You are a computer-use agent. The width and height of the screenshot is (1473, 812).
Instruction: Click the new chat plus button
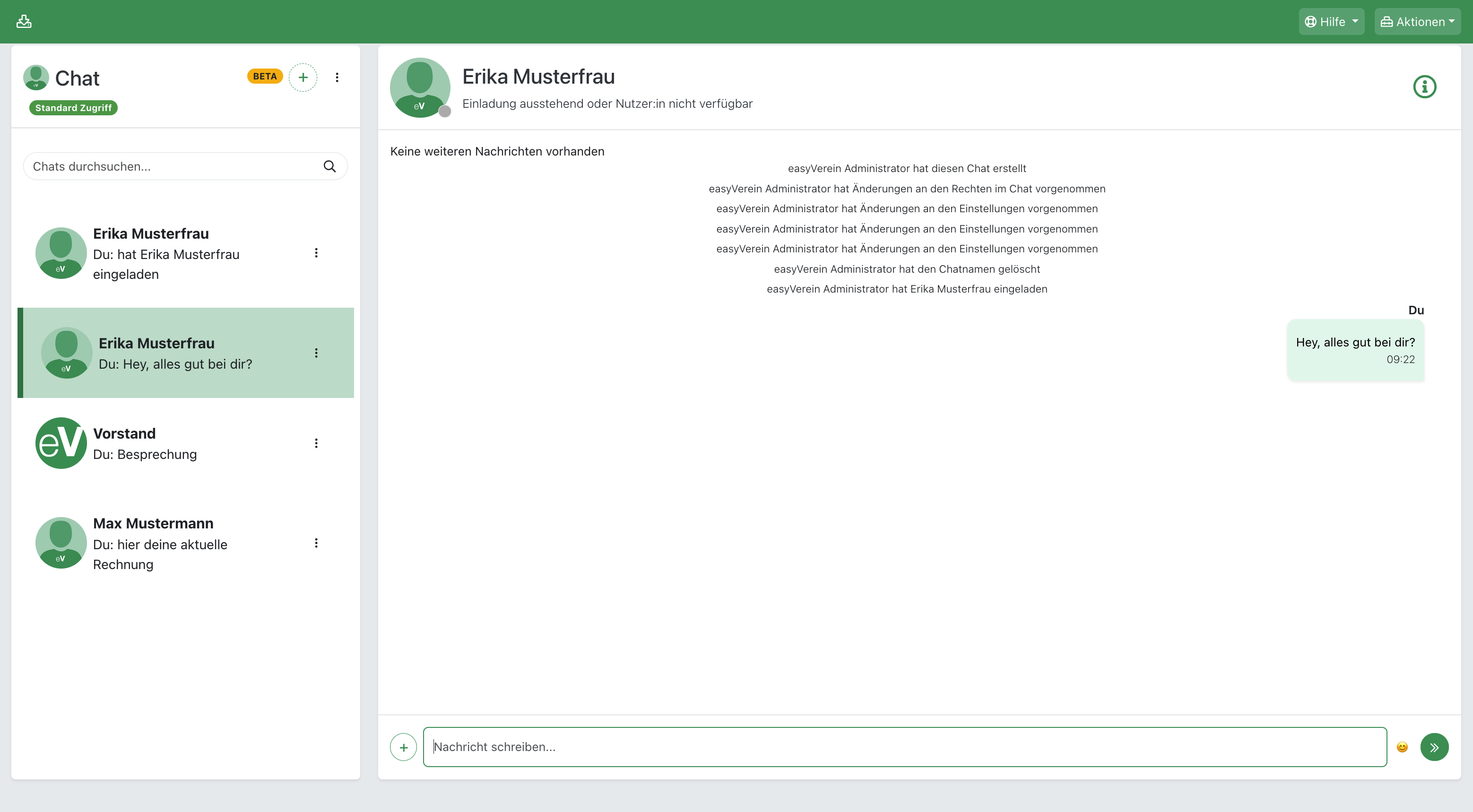tap(303, 77)
